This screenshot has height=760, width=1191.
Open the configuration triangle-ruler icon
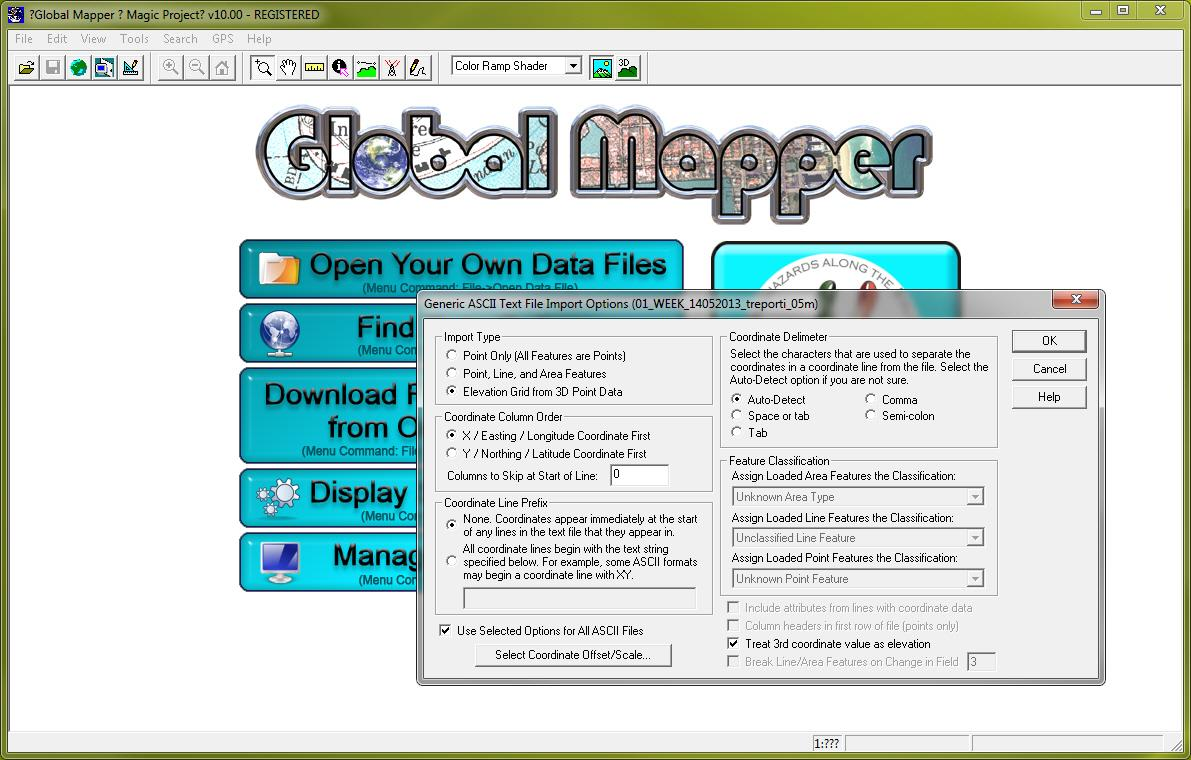(130, 68)
